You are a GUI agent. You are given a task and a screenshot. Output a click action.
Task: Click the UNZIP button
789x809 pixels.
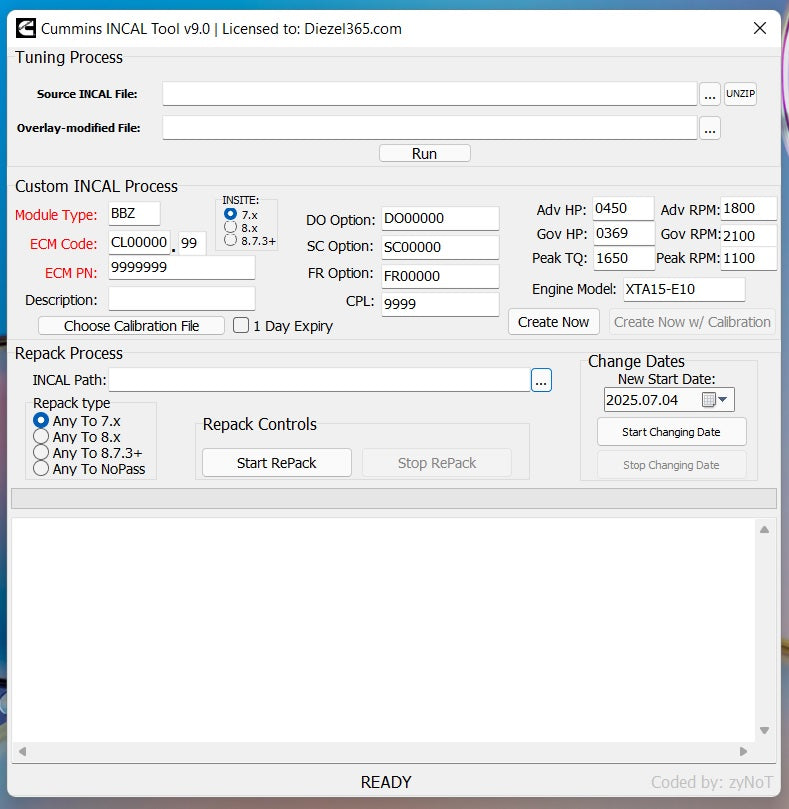tap(740, 95)
